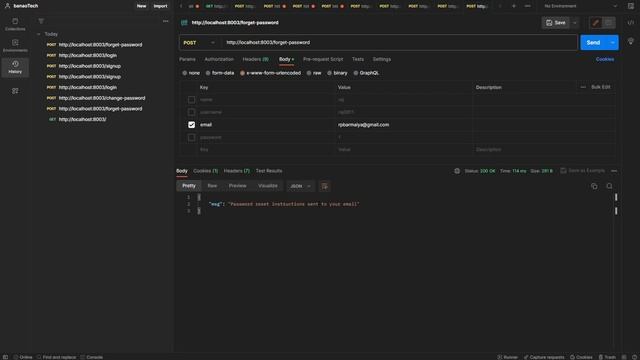This screenshot has width=640, height=360.
Task: Search the response with the magnifier icon
Action: 609,186
